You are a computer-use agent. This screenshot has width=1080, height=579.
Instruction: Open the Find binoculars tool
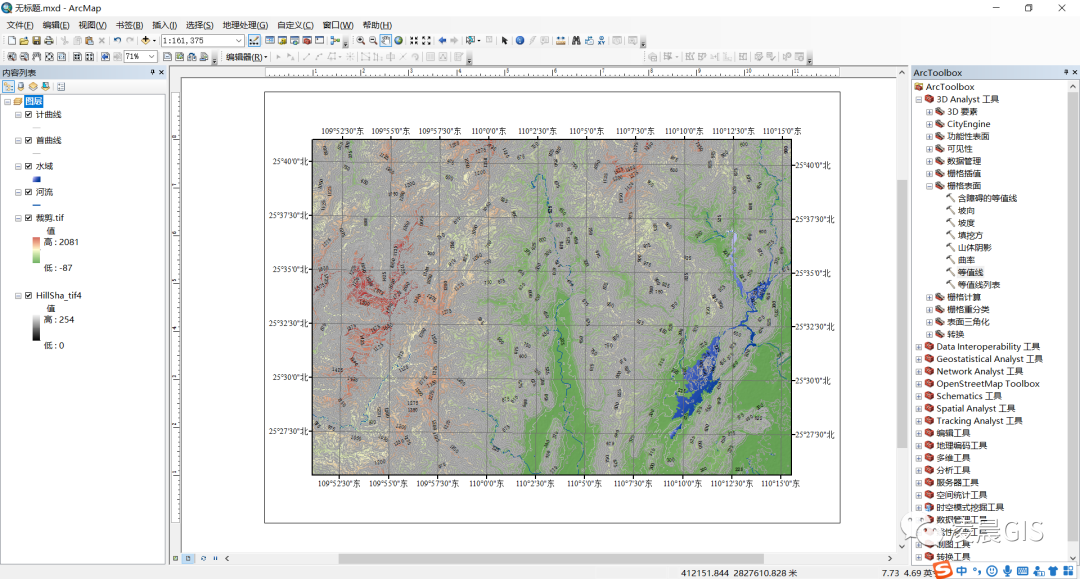point(576,41)
